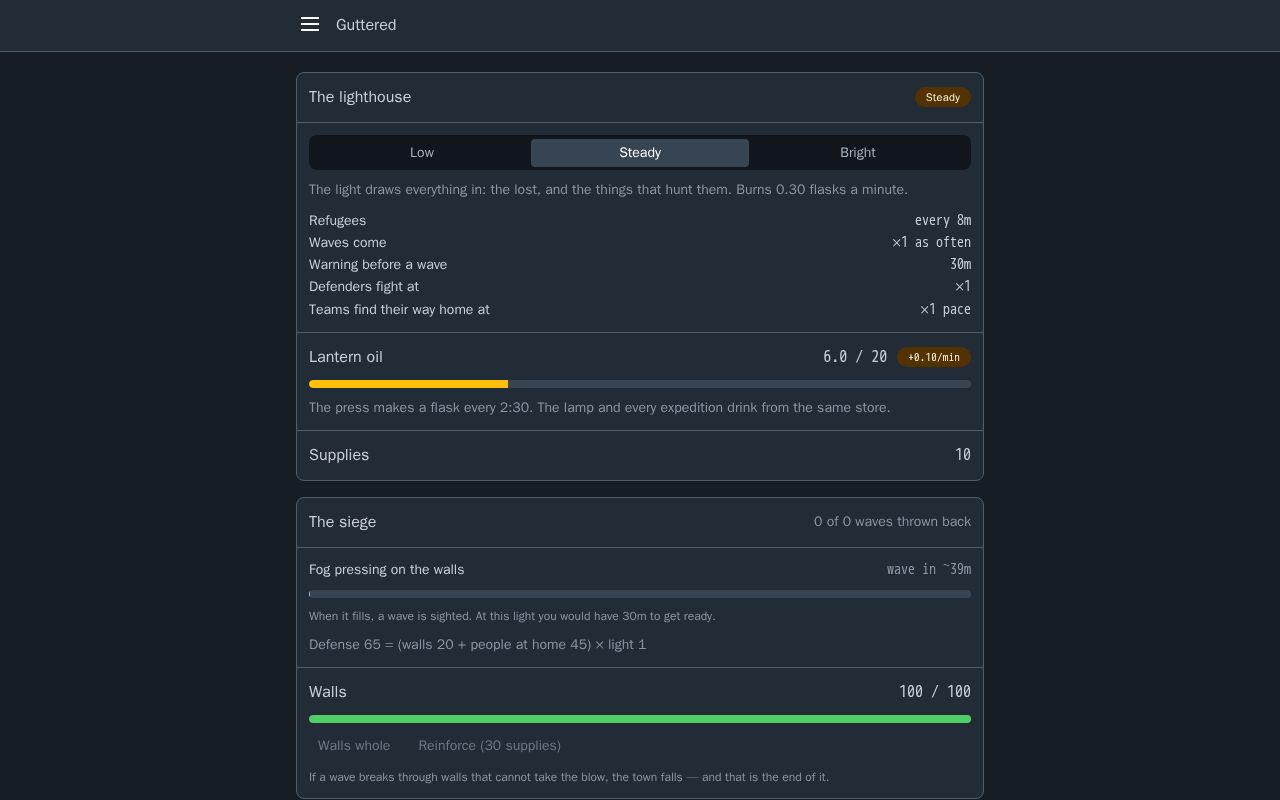The width and height of the screenshot is (1280, 800).
Task: Click the Walls strength progress bar
Action: 640,719
